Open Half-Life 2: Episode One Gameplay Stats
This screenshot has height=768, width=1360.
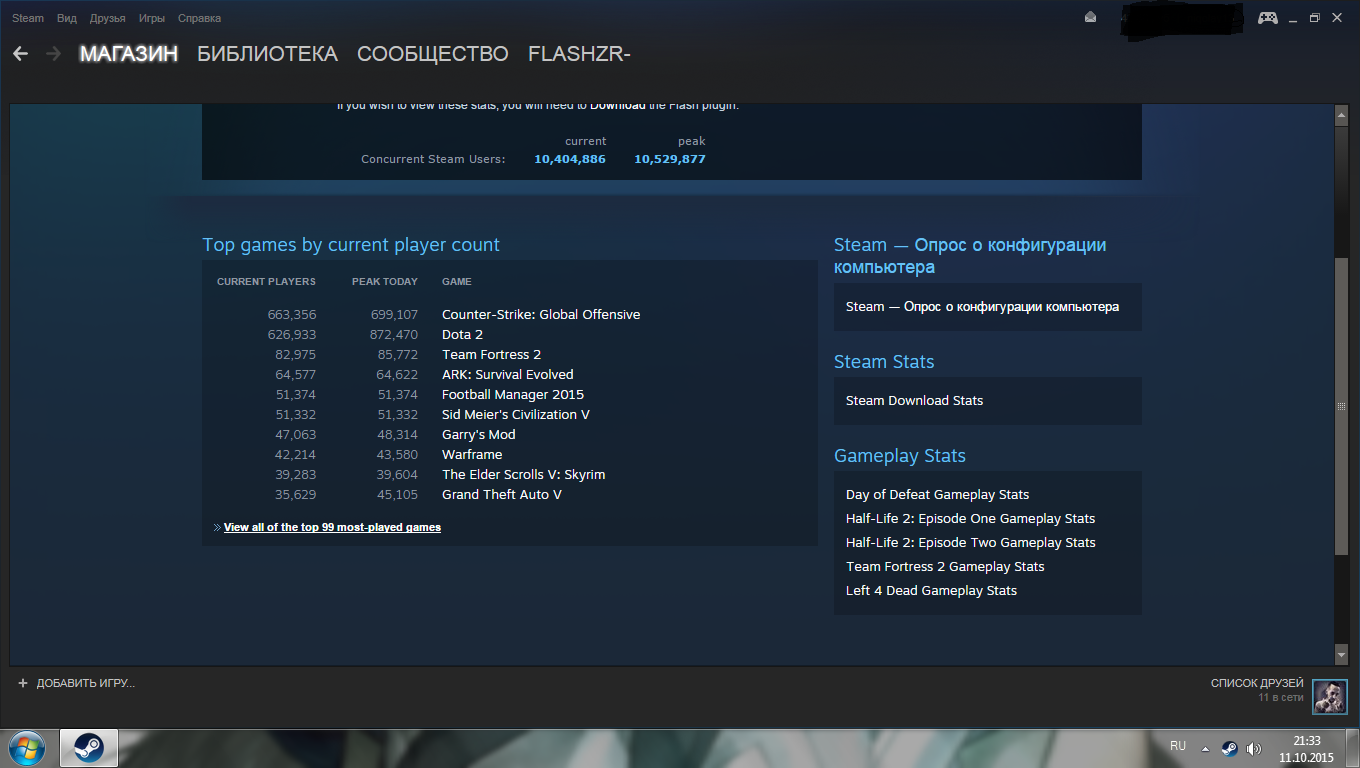pyautogui.click(x=970, y=519)
